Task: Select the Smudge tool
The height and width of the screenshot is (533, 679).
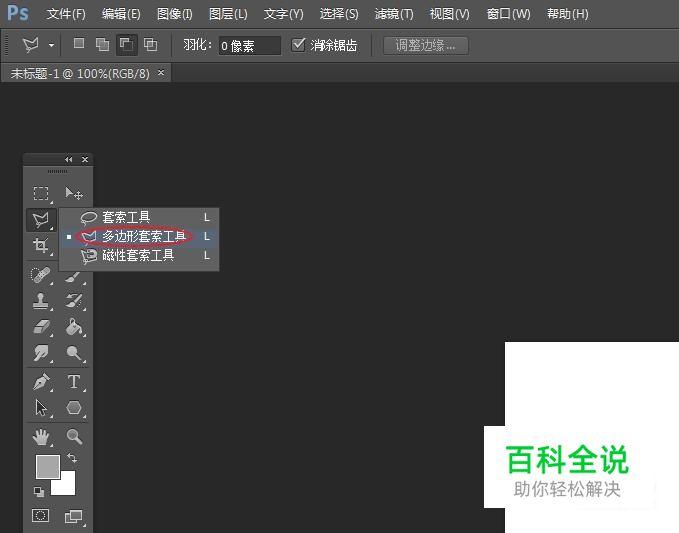Action: tap(41, 353)
